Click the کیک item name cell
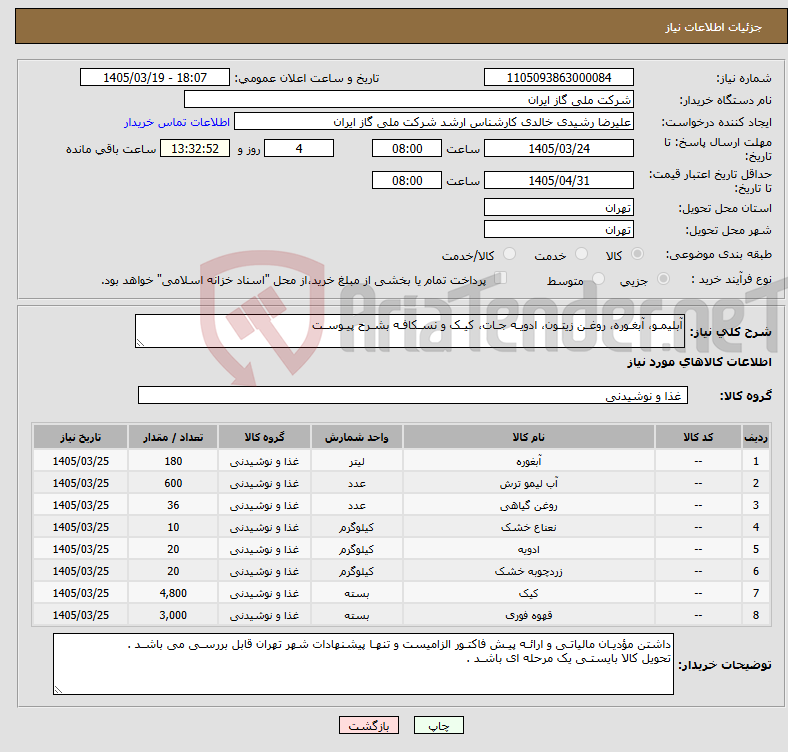The image size is (788, 752). point(529,593)
